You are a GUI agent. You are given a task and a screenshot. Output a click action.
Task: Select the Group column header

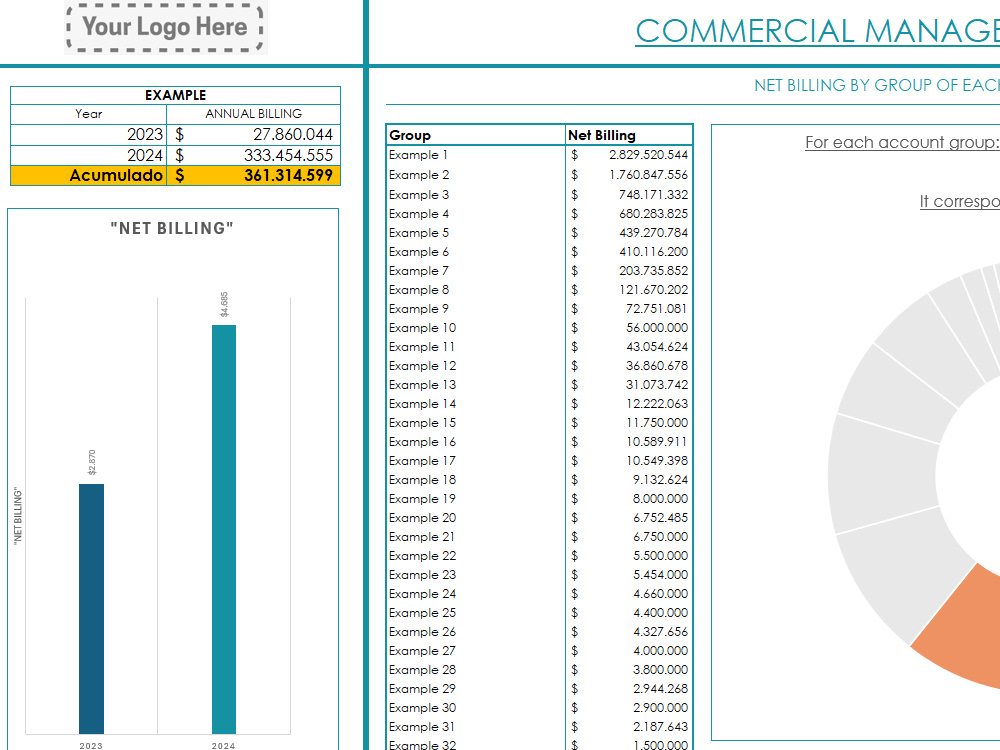point(476,135)
